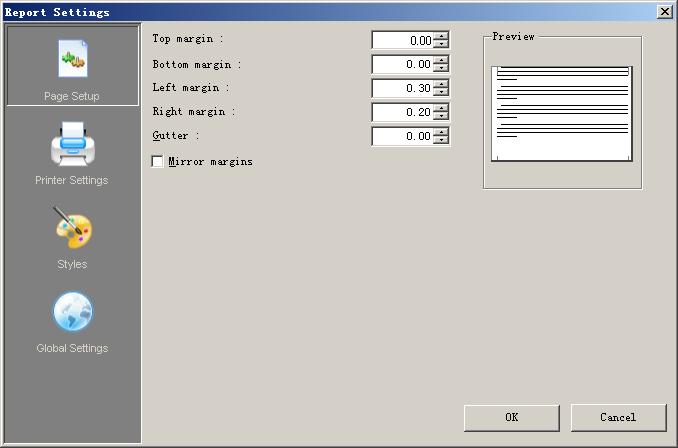The width and height of the screenshot is (678, 448).
Task: Increase Bottom margin with up arrow
Action: 441,60
